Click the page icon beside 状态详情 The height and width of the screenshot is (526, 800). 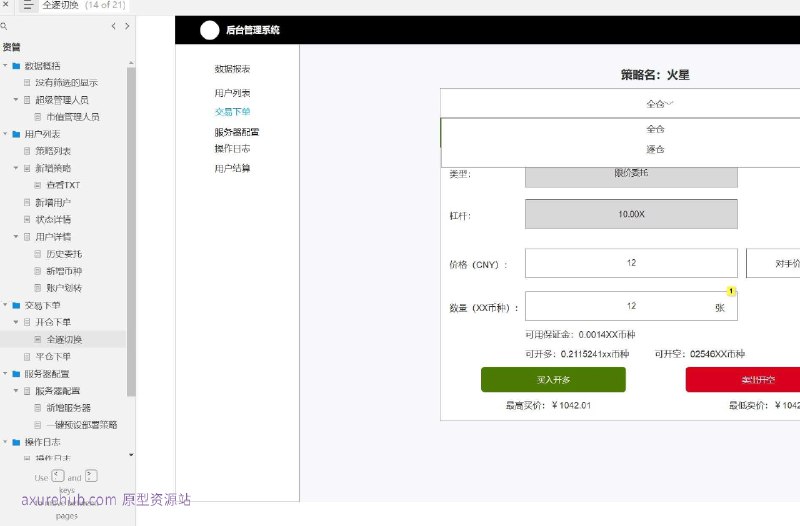(27, 219)
